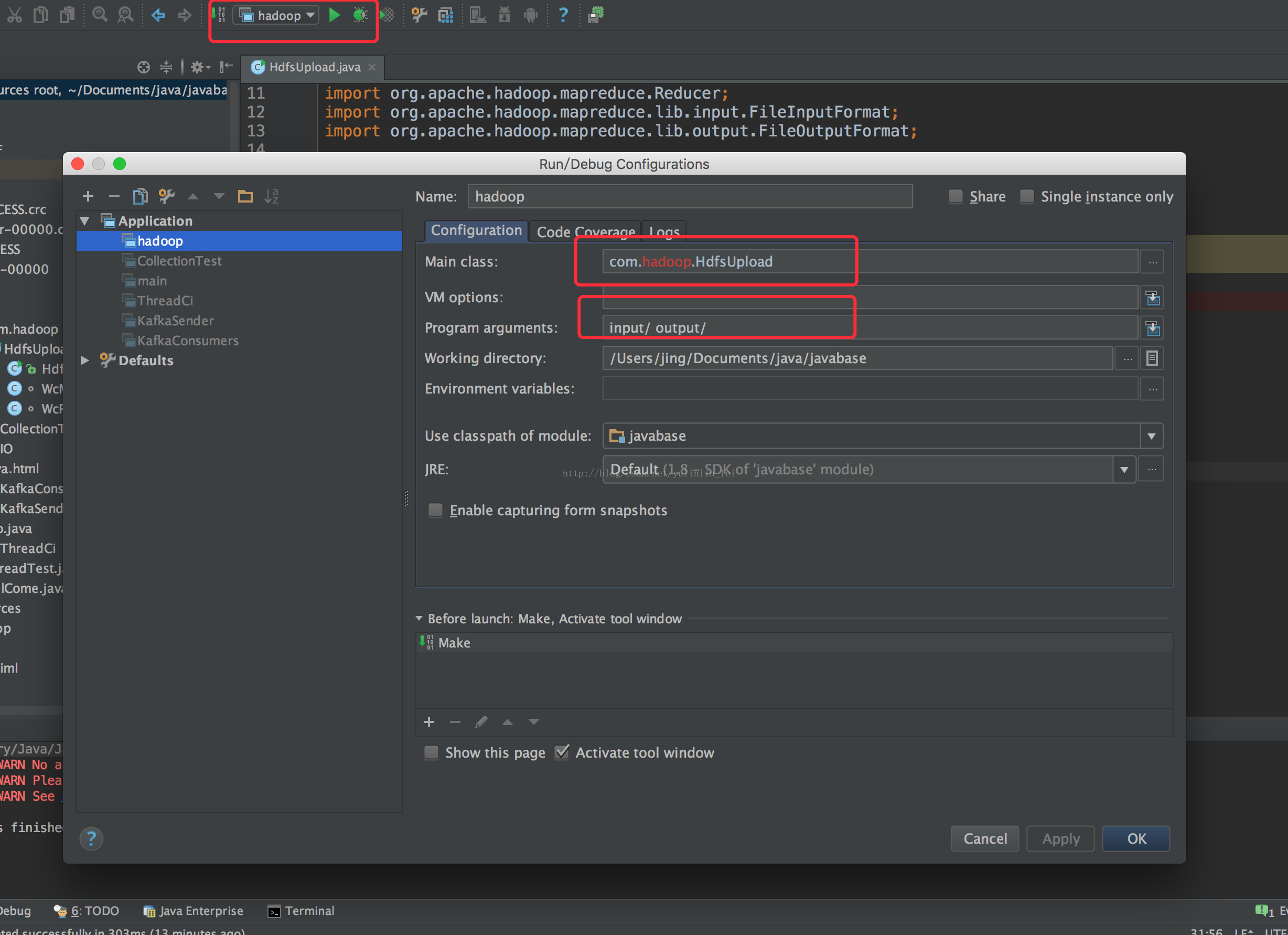This screenshot has width=1288, height=935.
Task: Run the hadoop configuration with green play
Action: (335, 15)
